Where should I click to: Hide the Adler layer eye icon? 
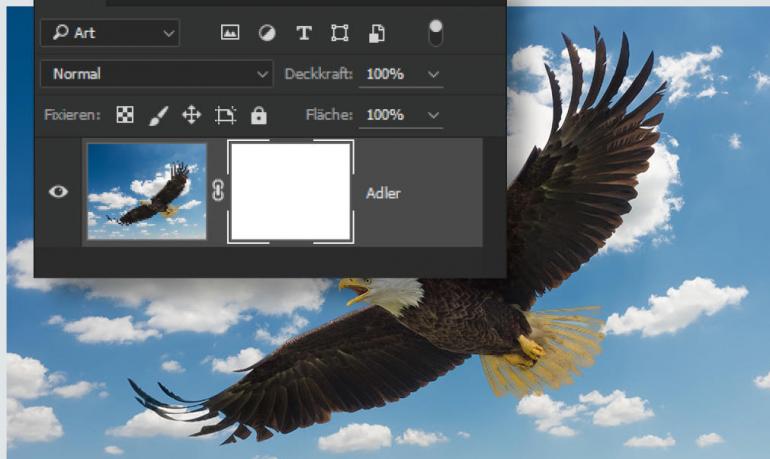pos(58,191)
